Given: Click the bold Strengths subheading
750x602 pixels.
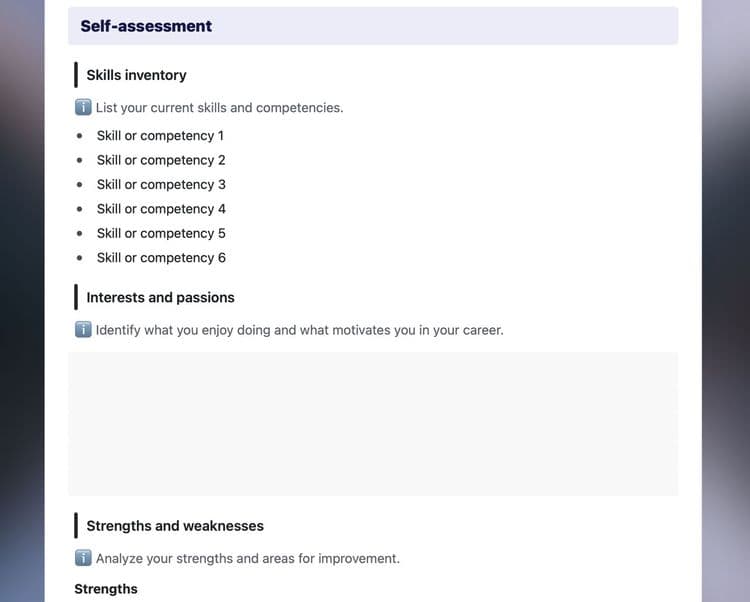Looking at the screenshot, I should tap(106, 589).
